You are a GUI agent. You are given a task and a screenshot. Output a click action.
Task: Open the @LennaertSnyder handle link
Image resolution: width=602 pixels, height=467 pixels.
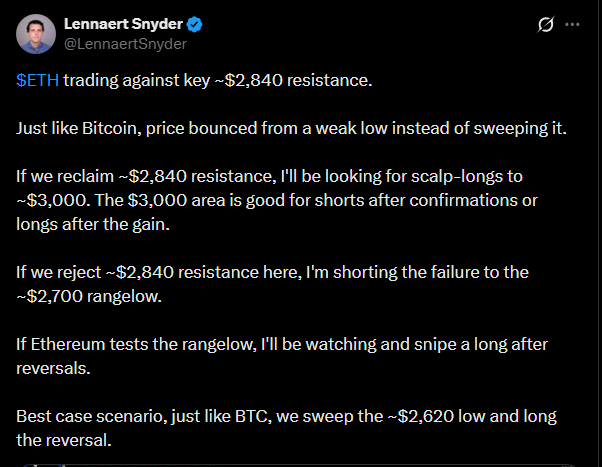[125, 43]
